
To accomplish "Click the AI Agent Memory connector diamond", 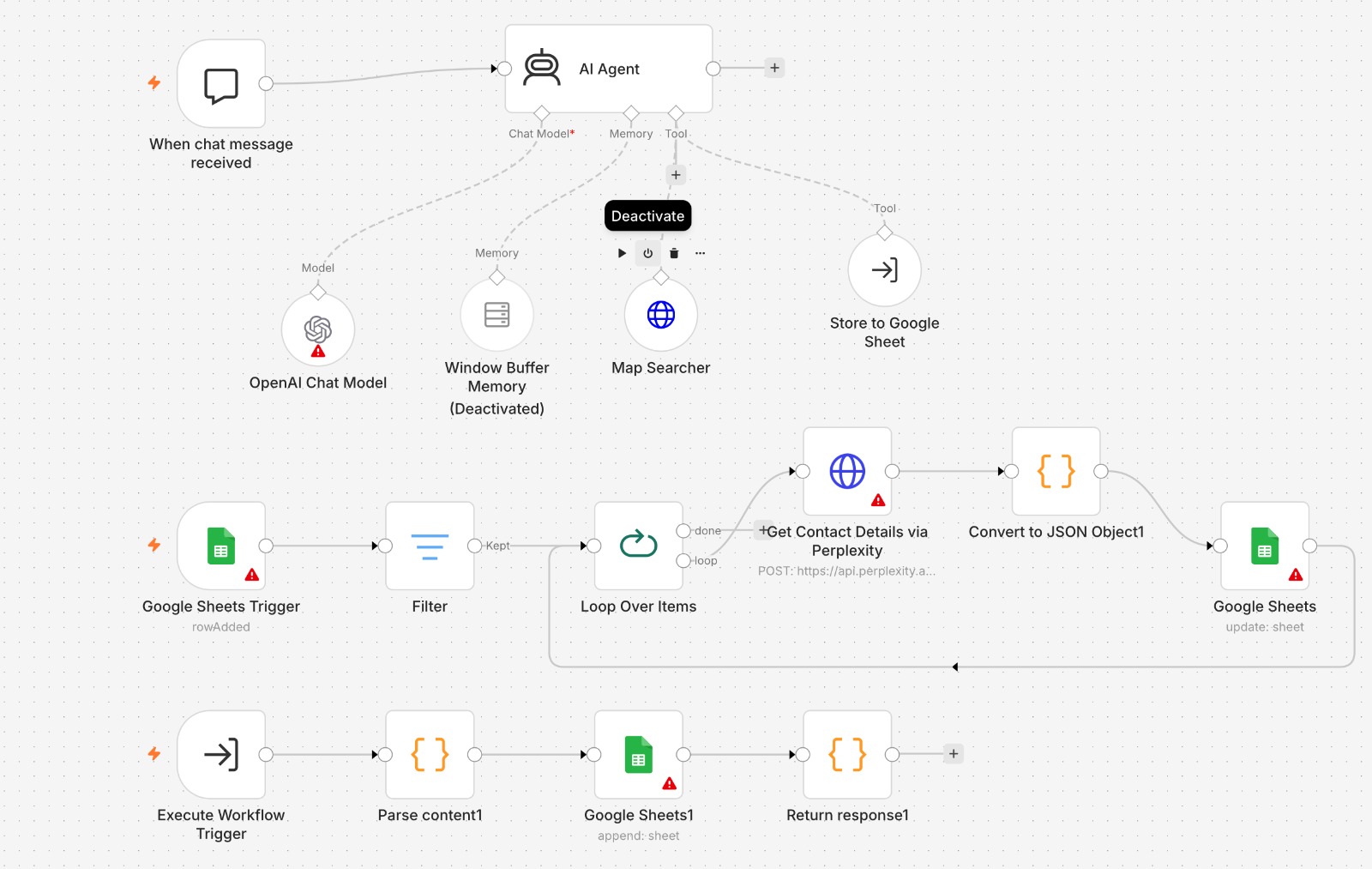I will (631, 113).
